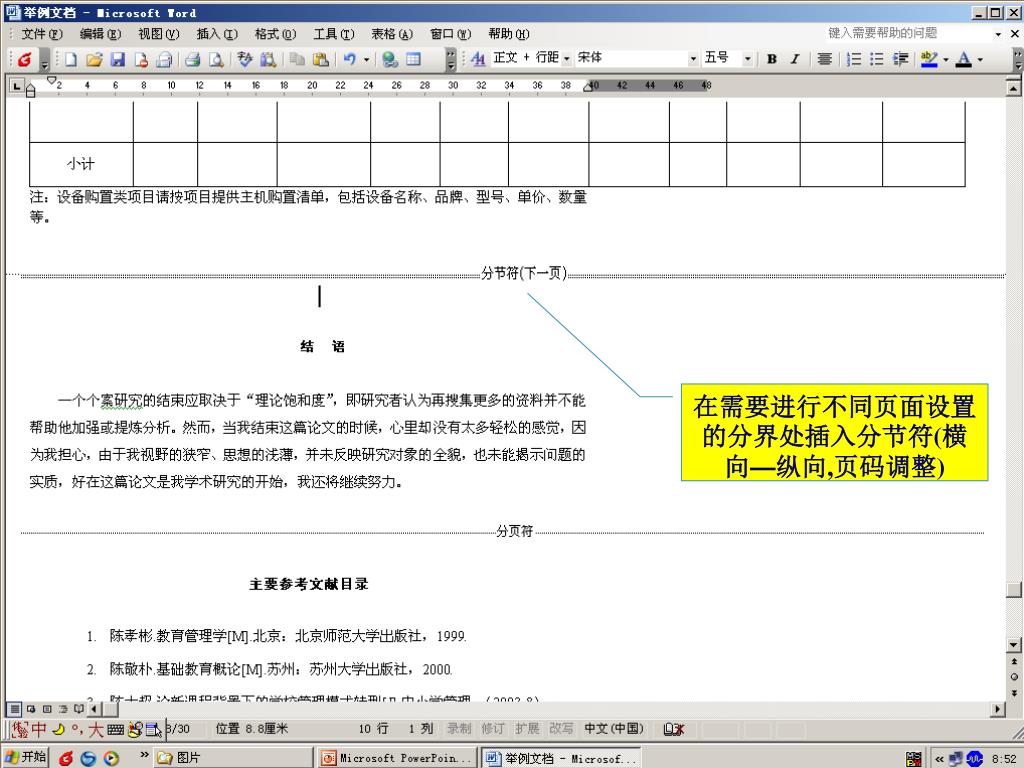Image resolution: width=1024 pixels, height=768 pixels.
Task: Toggle bold formatting
Action: tap(772, 59)
